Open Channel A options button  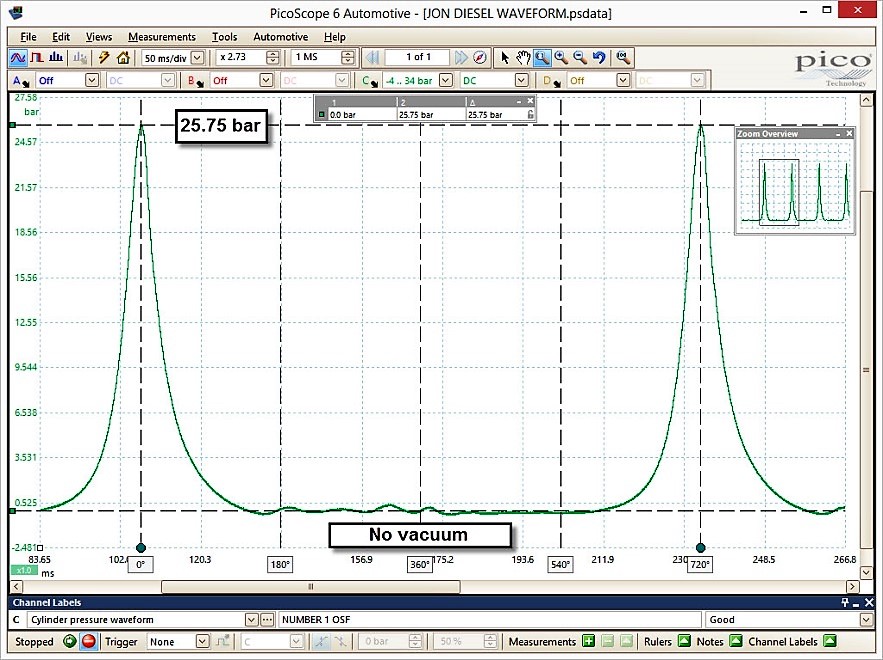[20, 81]
